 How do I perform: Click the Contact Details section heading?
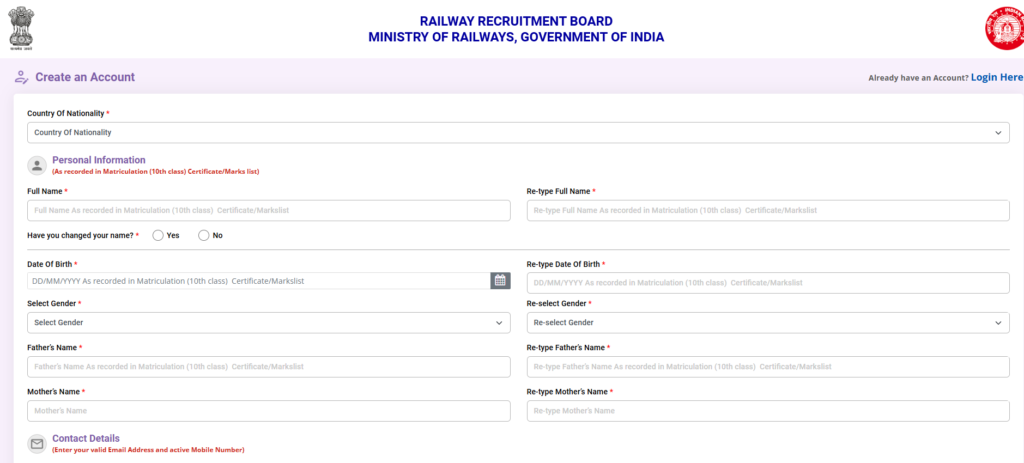coord(86,438)
